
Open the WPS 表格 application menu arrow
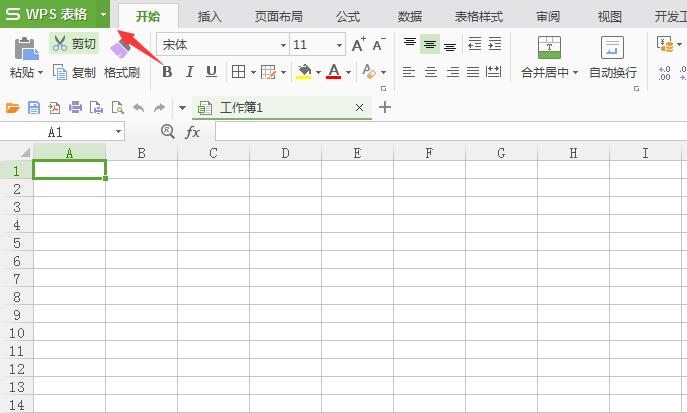pyautogui.click(x=103, y=14)
